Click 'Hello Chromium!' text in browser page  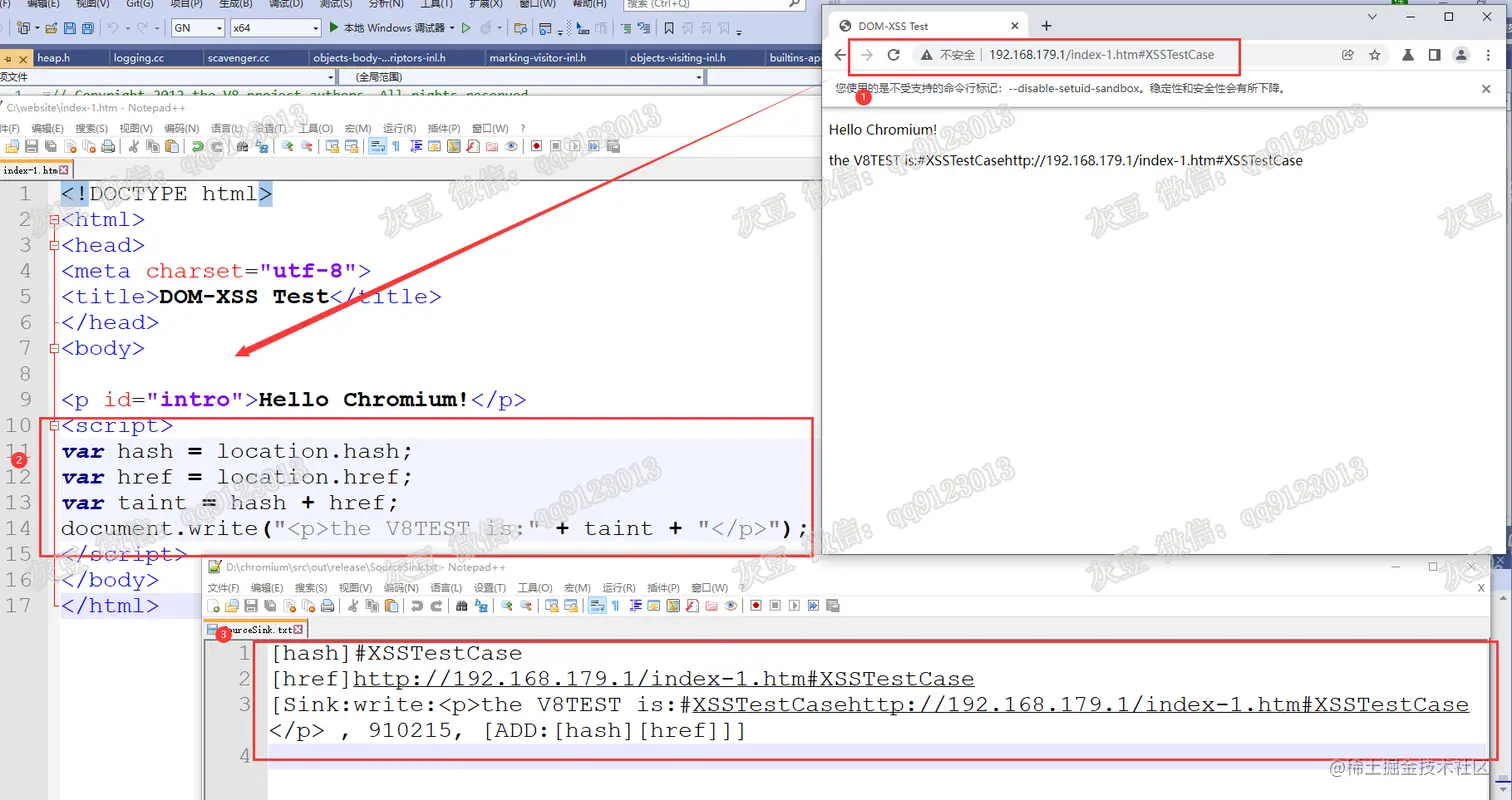(x=883, y=130)
